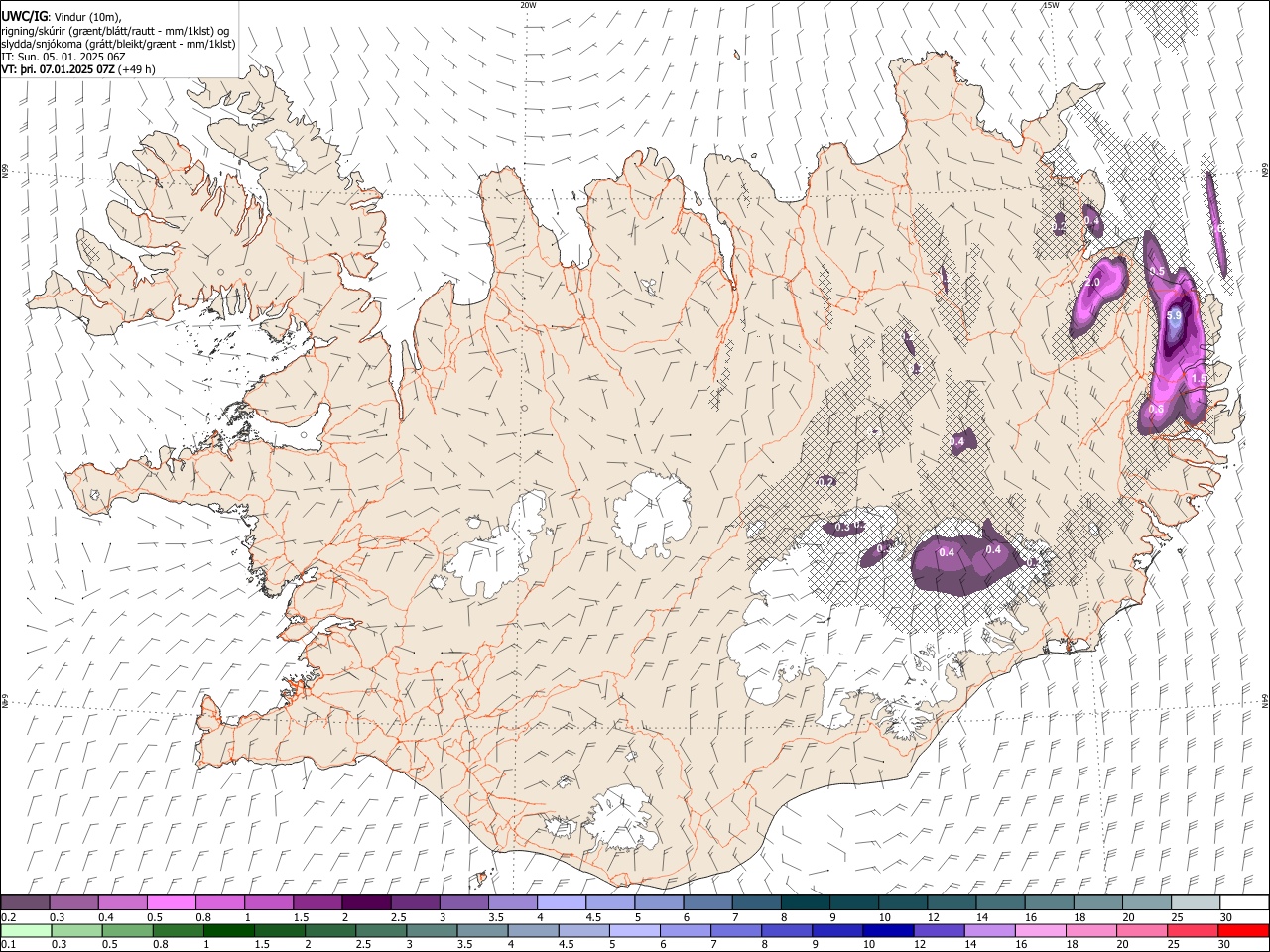This screenshot has width=1270, height=952.
Task: Click the pale grey 25–30 upper legend swatch
Action: point(1195,902)
